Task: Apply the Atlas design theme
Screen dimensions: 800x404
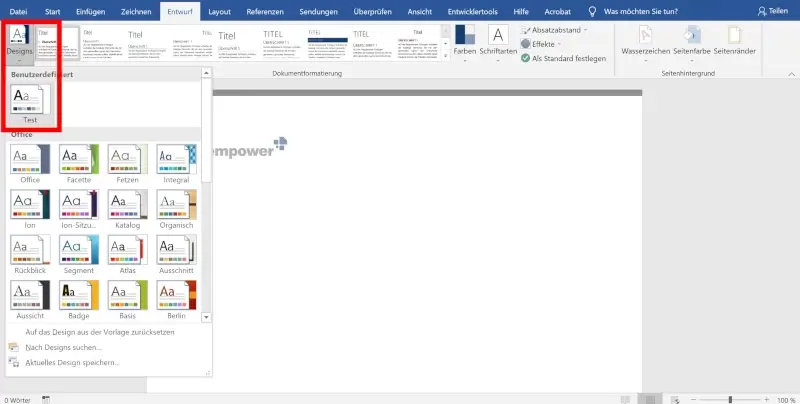Action: tap(127, 251)
